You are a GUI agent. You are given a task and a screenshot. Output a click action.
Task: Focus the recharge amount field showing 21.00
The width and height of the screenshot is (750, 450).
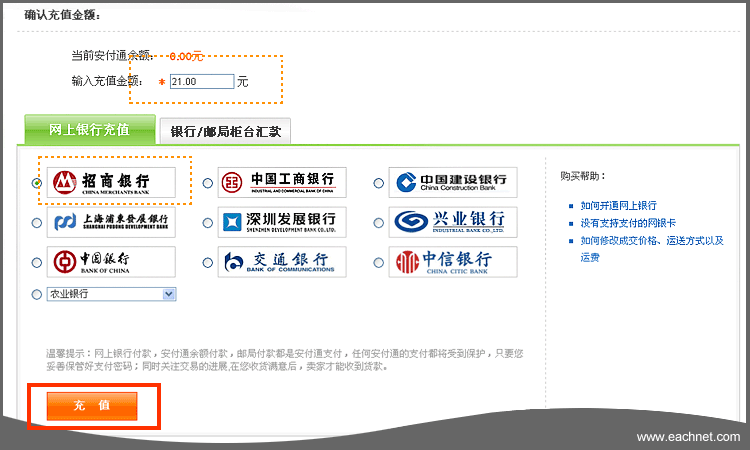tap(202, 81)
